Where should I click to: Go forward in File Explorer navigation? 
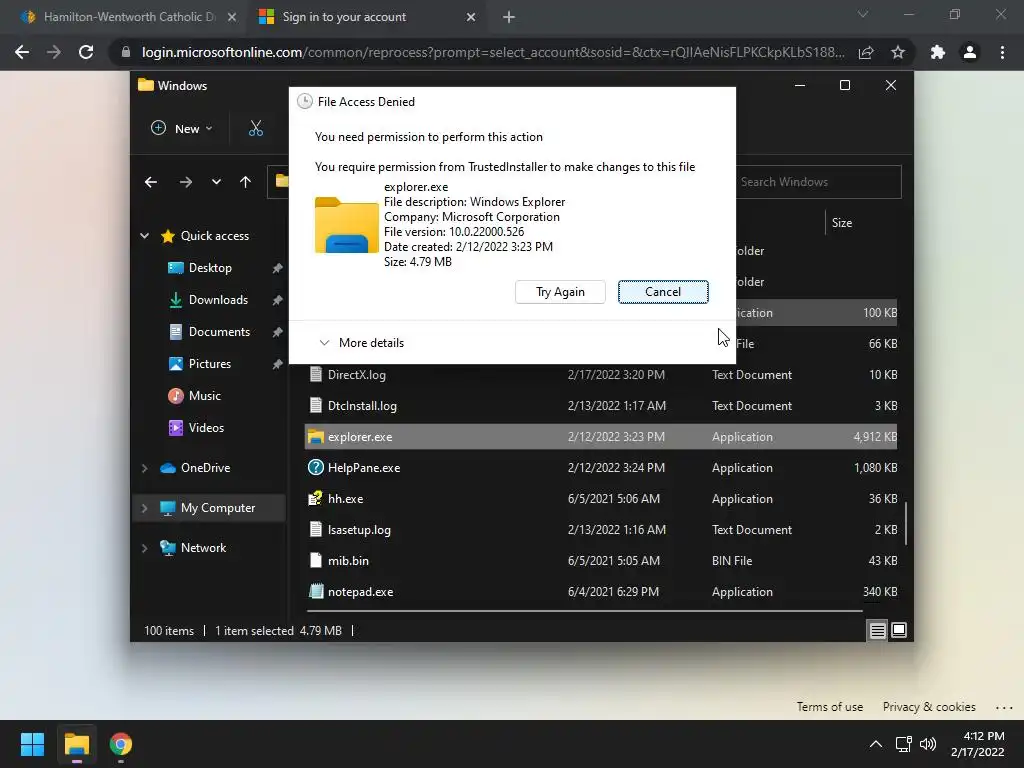185,182
